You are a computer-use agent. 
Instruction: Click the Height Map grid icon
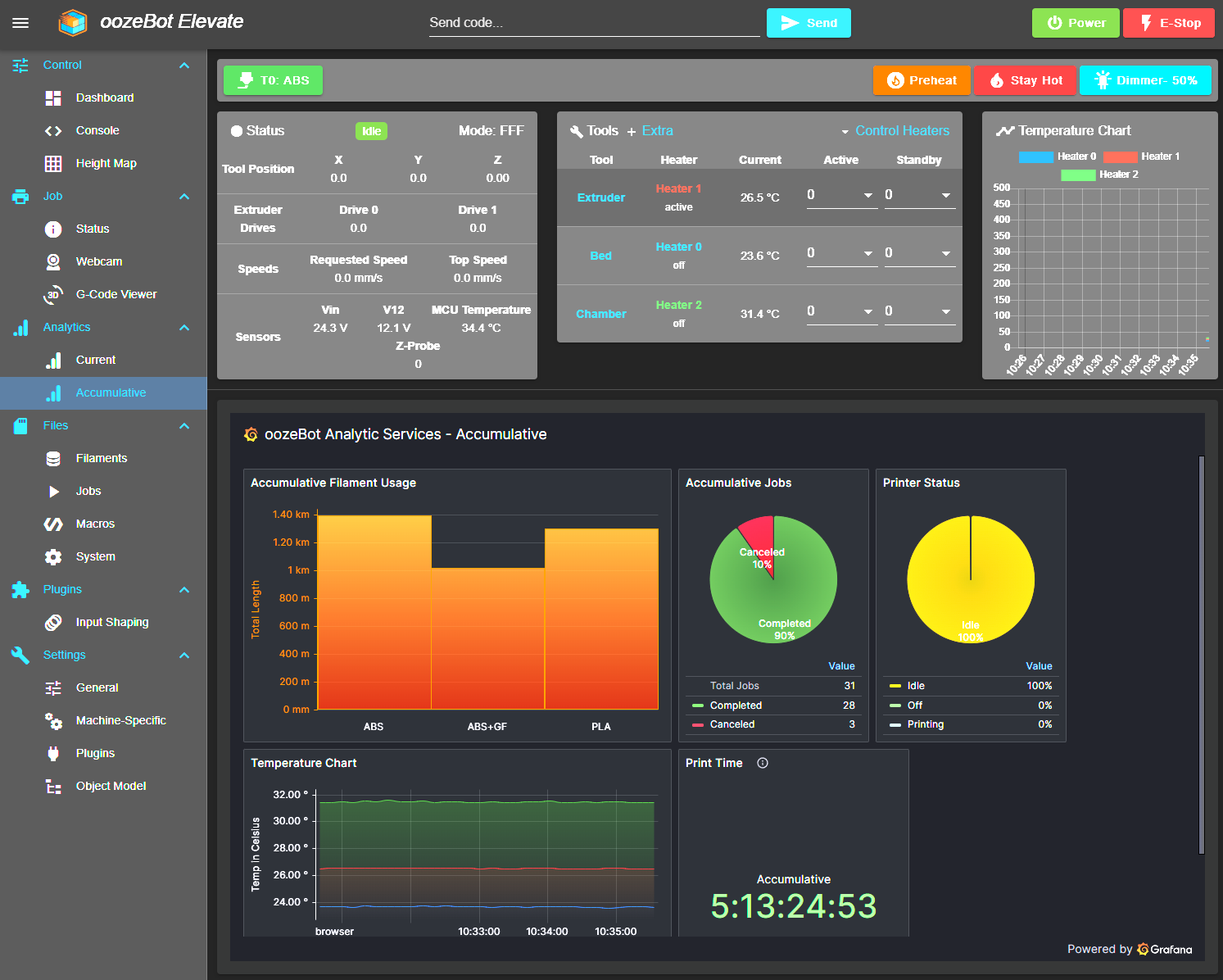click(x=53, y=164)
